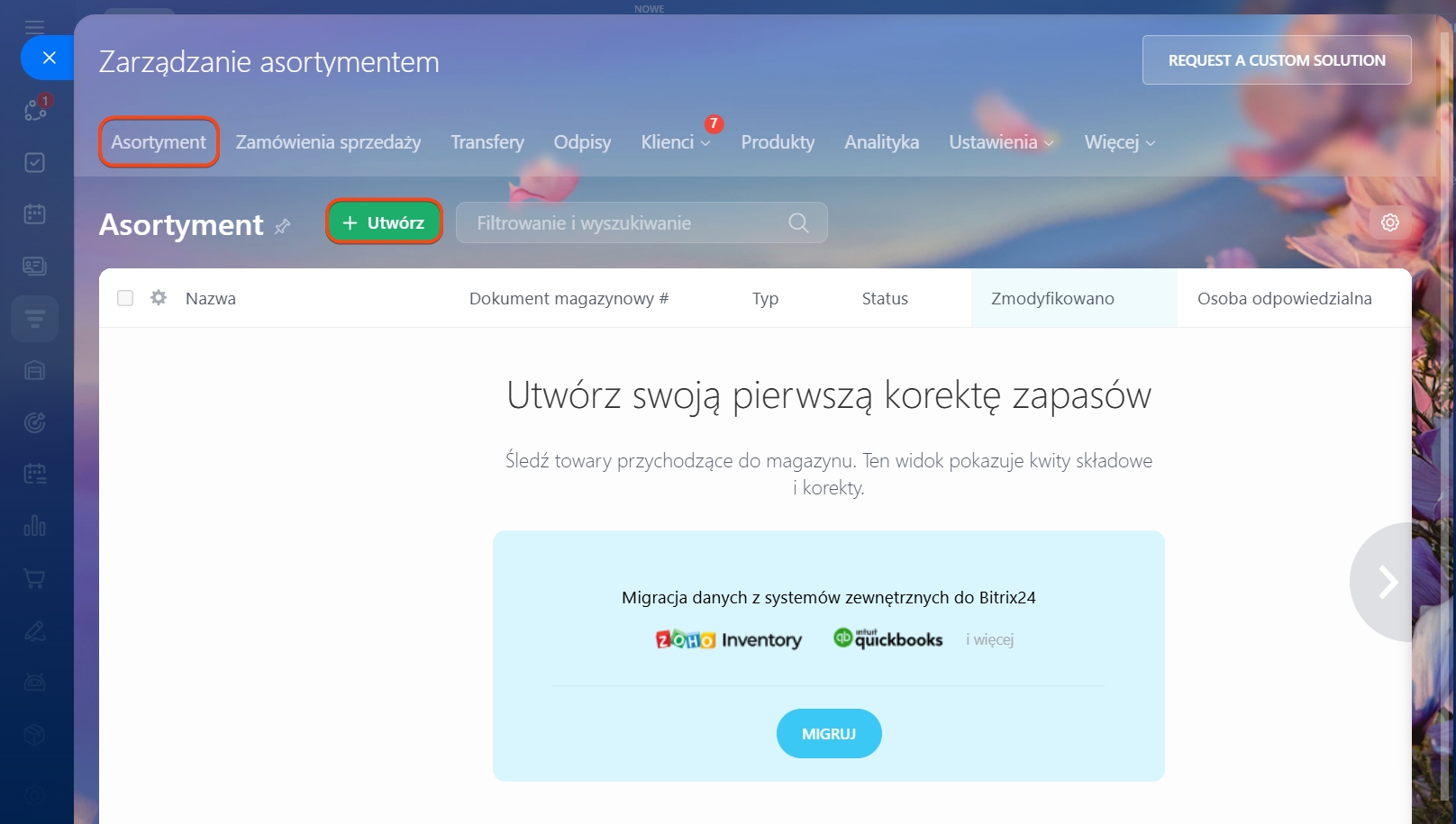Open the Zamówienia sprzedaży tab
This screenshot has height=824, width=1456.
coord(328,142)
